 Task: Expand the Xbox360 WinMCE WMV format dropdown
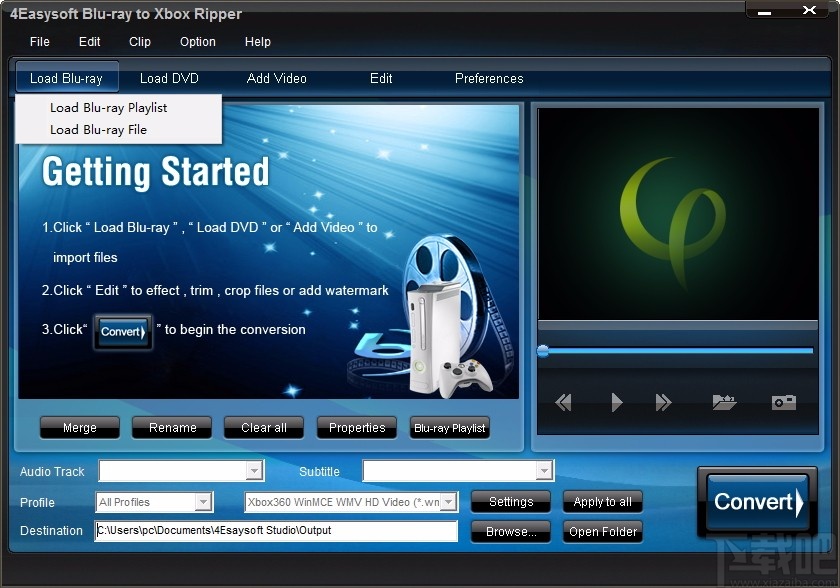447,502
